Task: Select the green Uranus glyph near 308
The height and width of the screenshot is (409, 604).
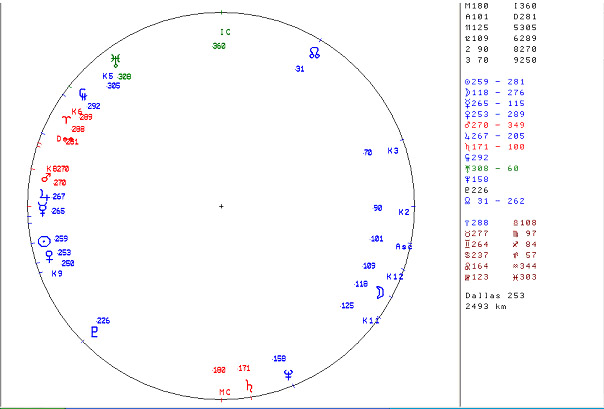Action: 116,62
